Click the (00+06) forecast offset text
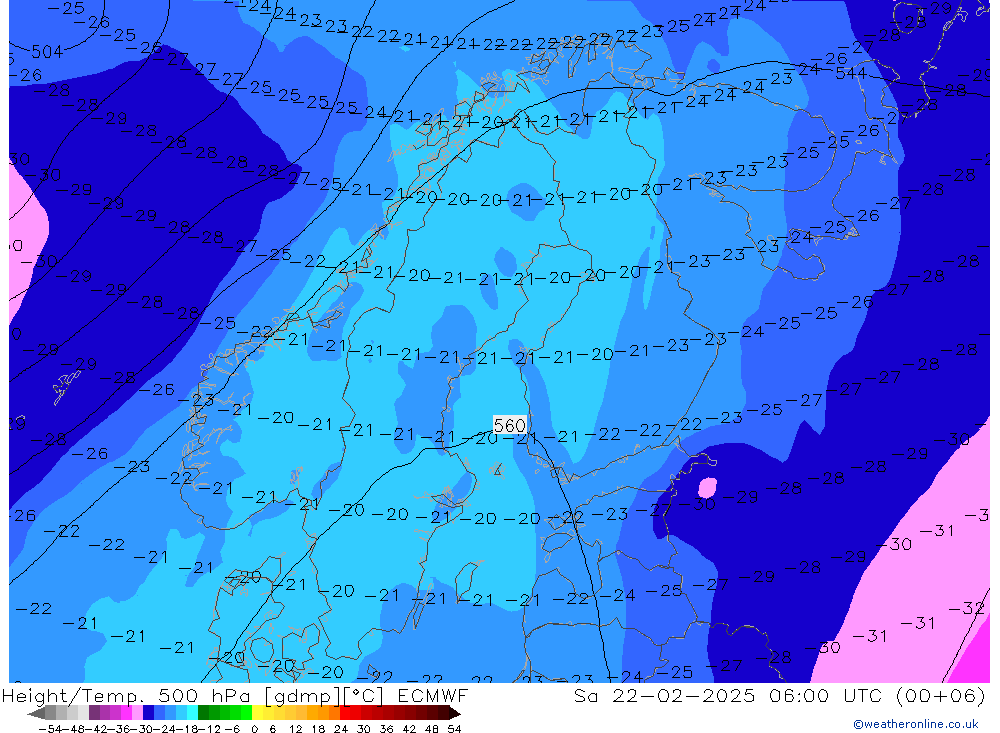 click(941, 695)
